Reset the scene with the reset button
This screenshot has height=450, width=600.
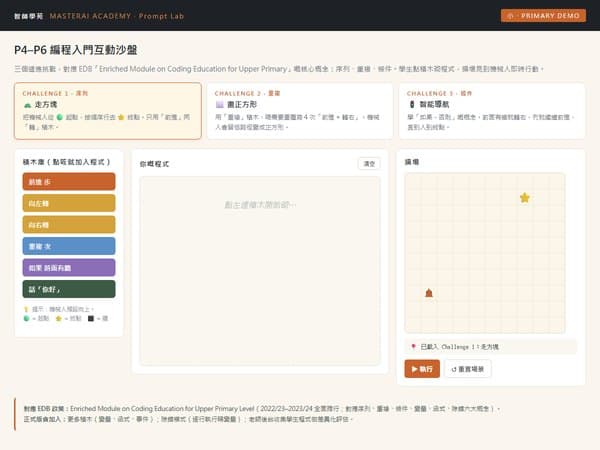[x=468, y=369]
